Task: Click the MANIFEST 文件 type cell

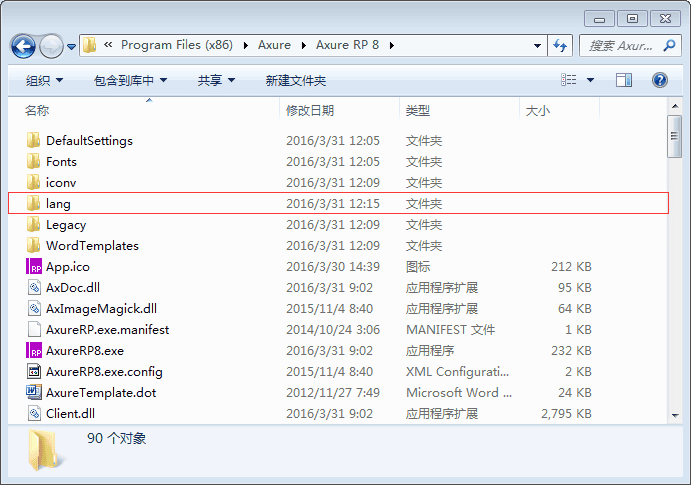Action: click(450, 330)
